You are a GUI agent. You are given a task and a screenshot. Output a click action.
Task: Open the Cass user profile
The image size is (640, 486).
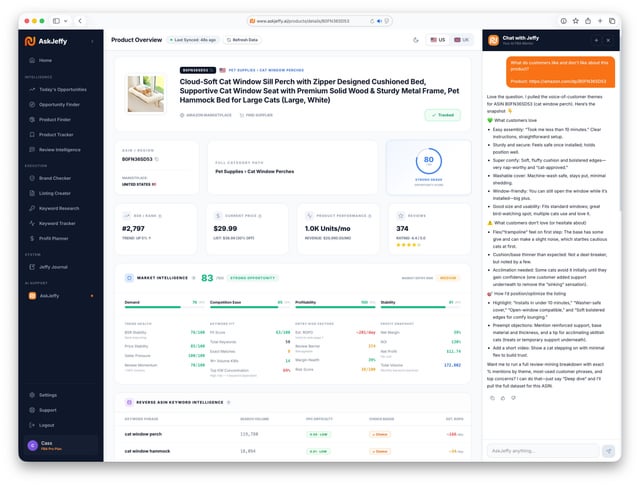(x=61, y=446)
